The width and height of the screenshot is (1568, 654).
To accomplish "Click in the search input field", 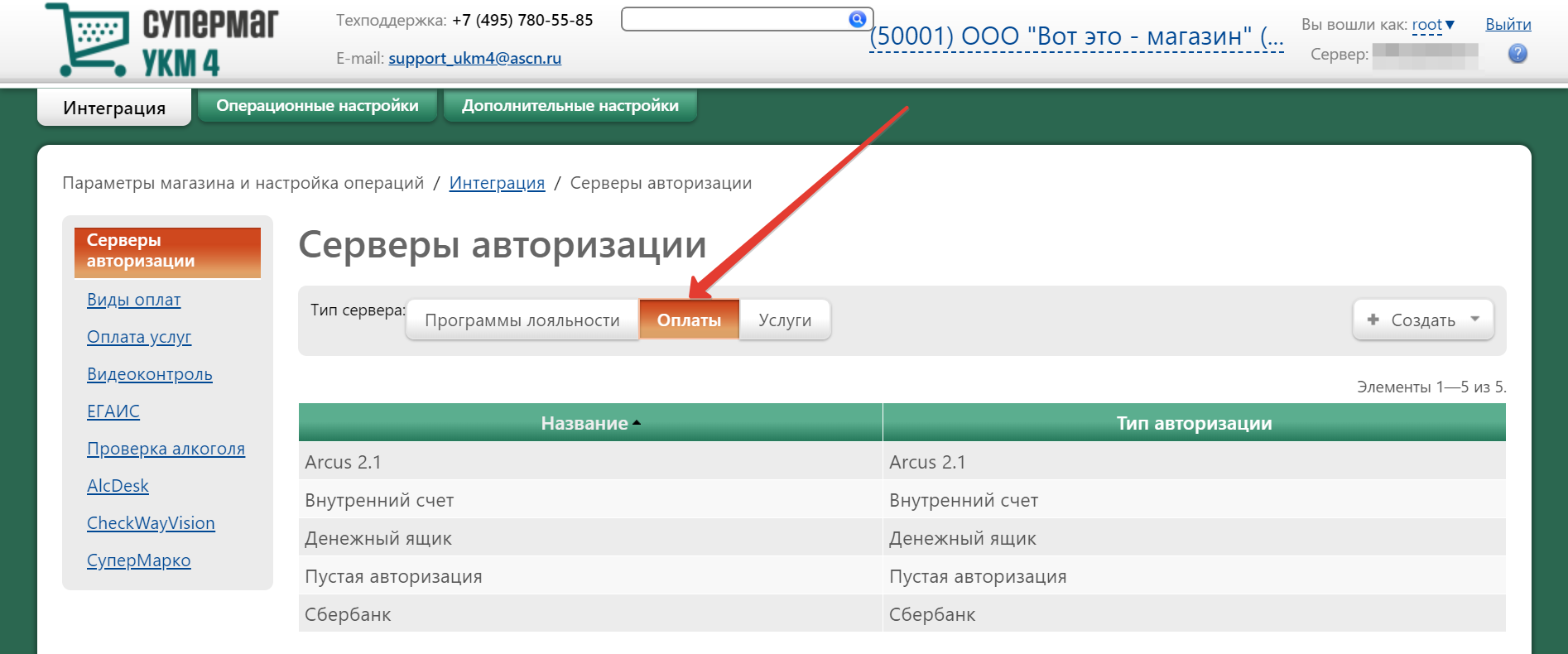I will tap(733, 19).
